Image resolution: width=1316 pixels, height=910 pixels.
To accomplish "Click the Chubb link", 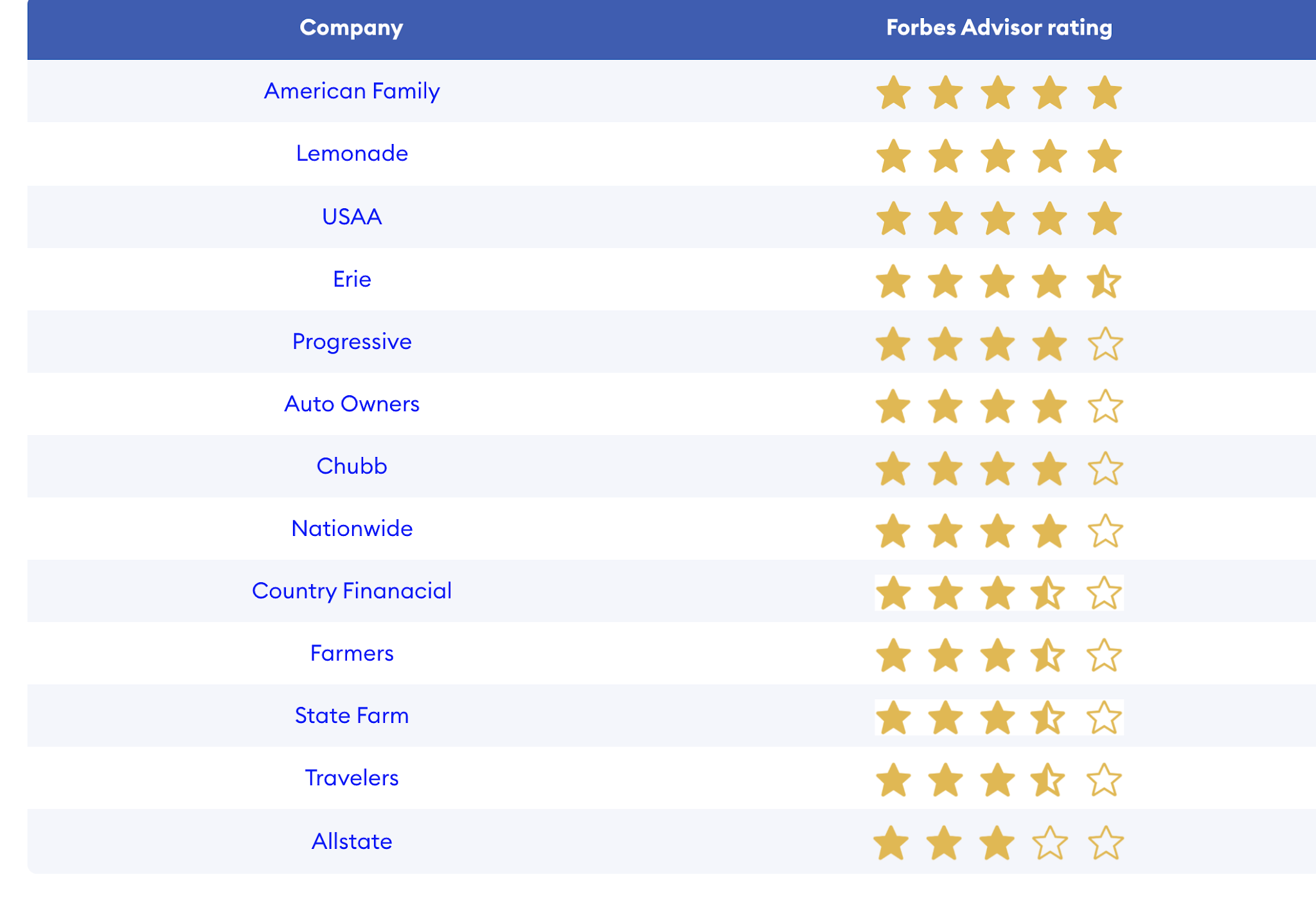I will tap(351, 466).
